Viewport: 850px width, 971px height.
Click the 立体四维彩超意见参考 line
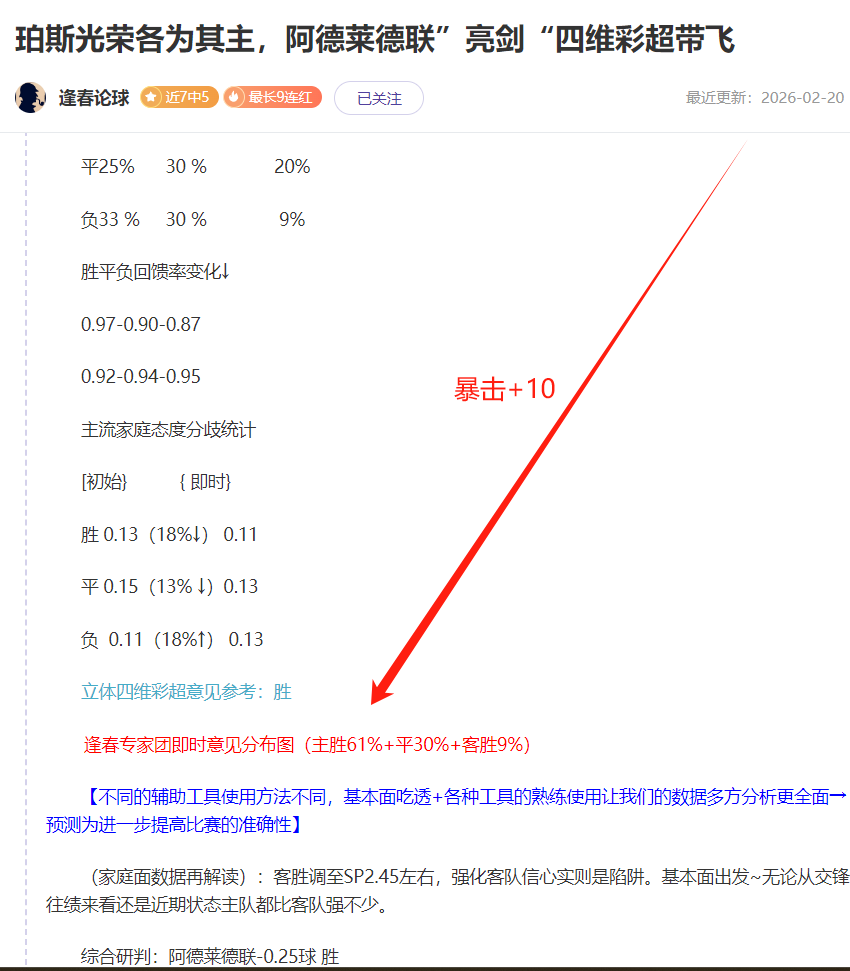[186, 692]
